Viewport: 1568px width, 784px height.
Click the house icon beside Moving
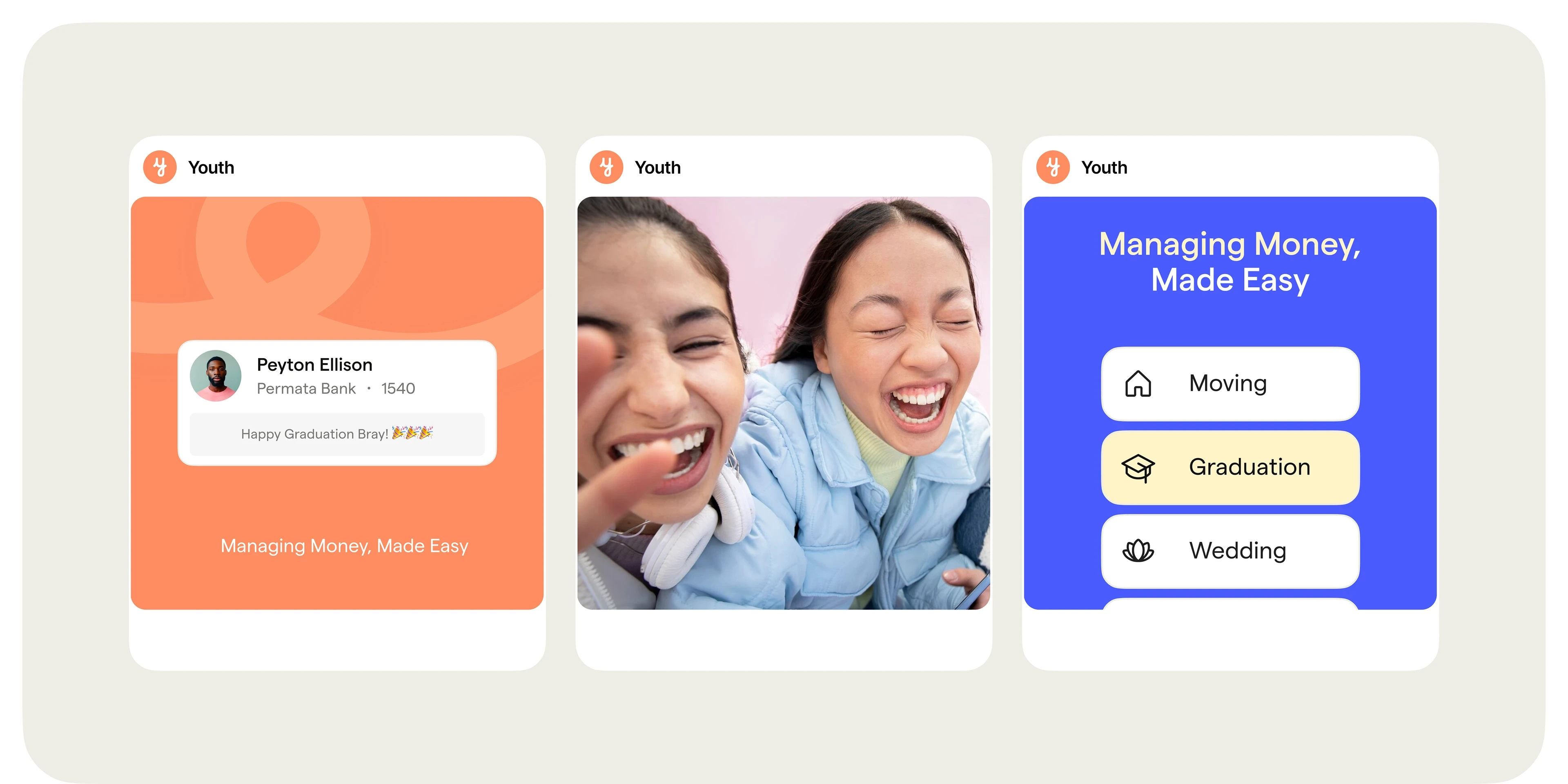click(x=1138, y=383)
